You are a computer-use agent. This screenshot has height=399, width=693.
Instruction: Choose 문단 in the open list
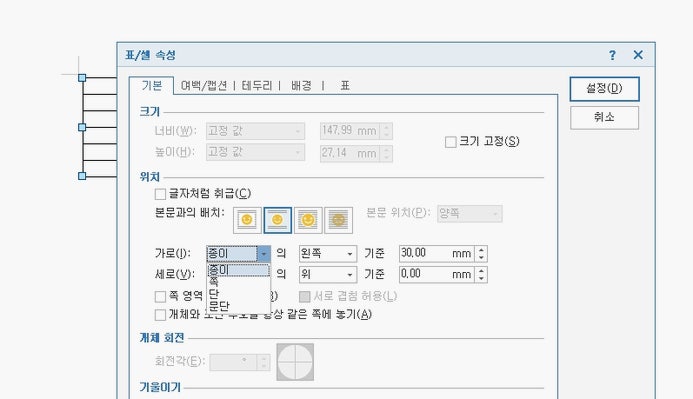coord(238,306)
